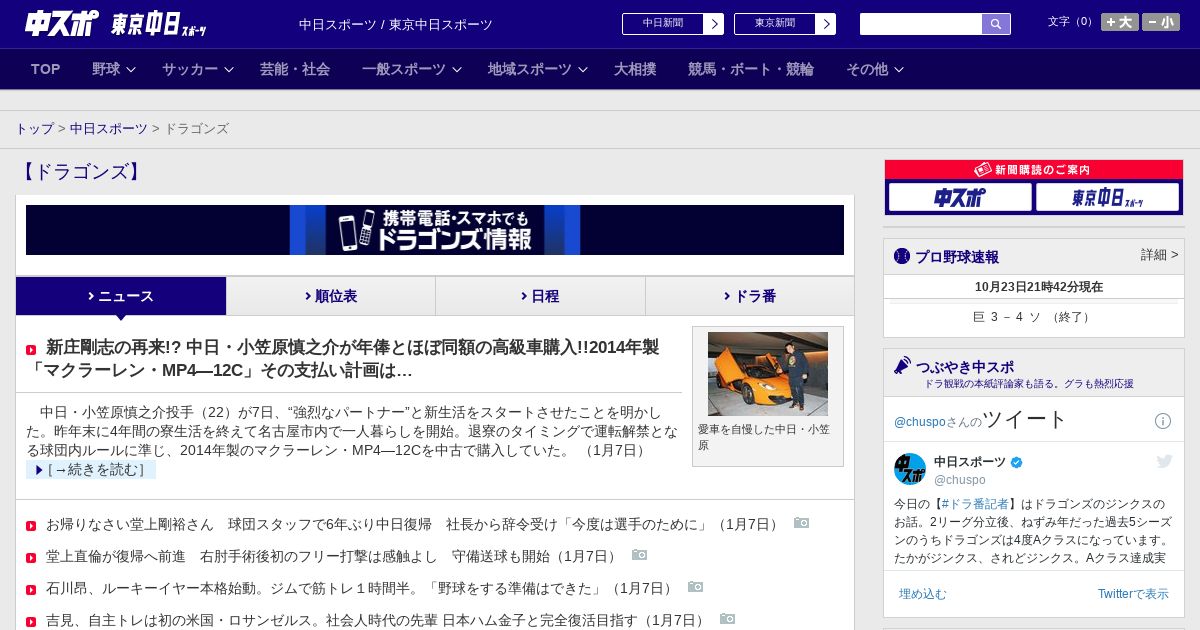The width and height of the screenshot is (1200, 630).
Task: Click the トップ breadcrumb link
Action: 35,129
